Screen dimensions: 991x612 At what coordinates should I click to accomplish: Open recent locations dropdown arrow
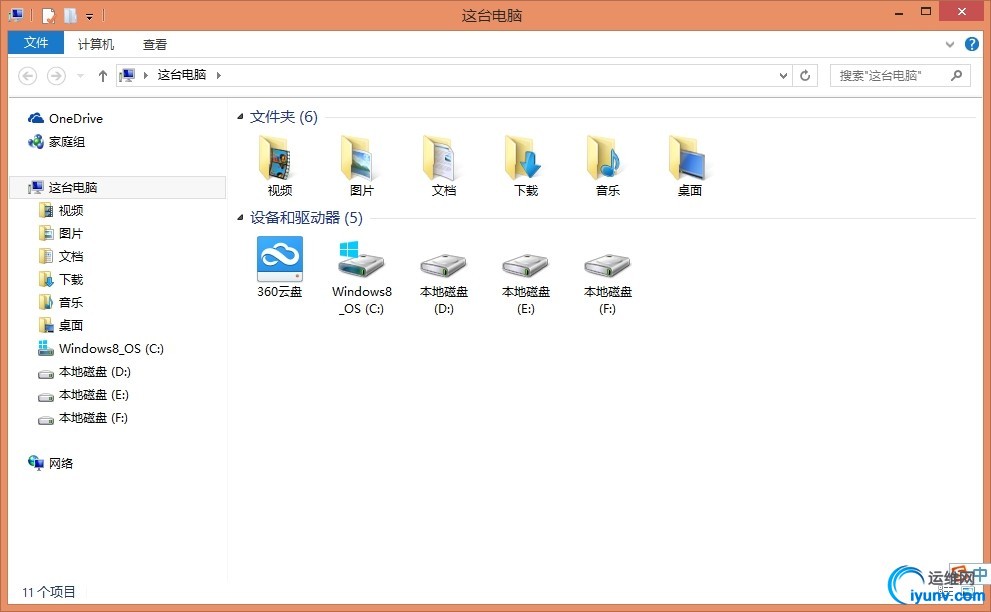coord(80,76)
